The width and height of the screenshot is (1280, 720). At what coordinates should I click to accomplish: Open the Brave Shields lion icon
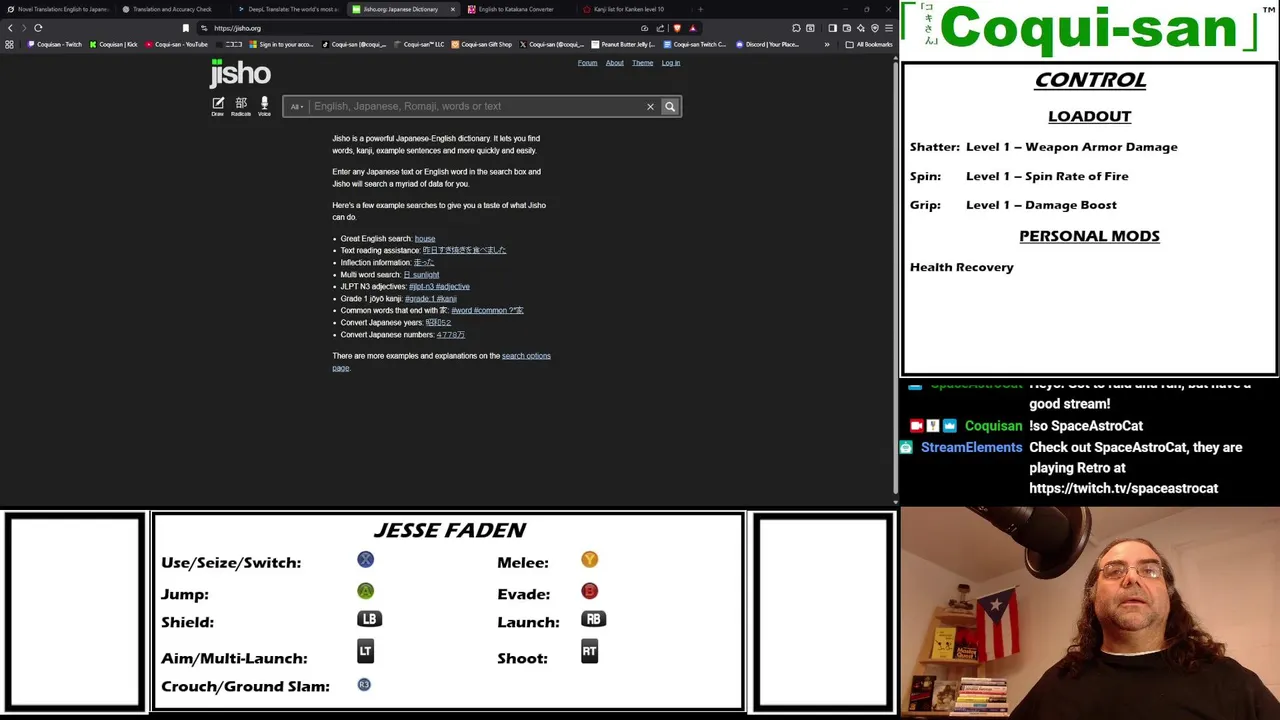pyautogui.click(x=677, y=28)
